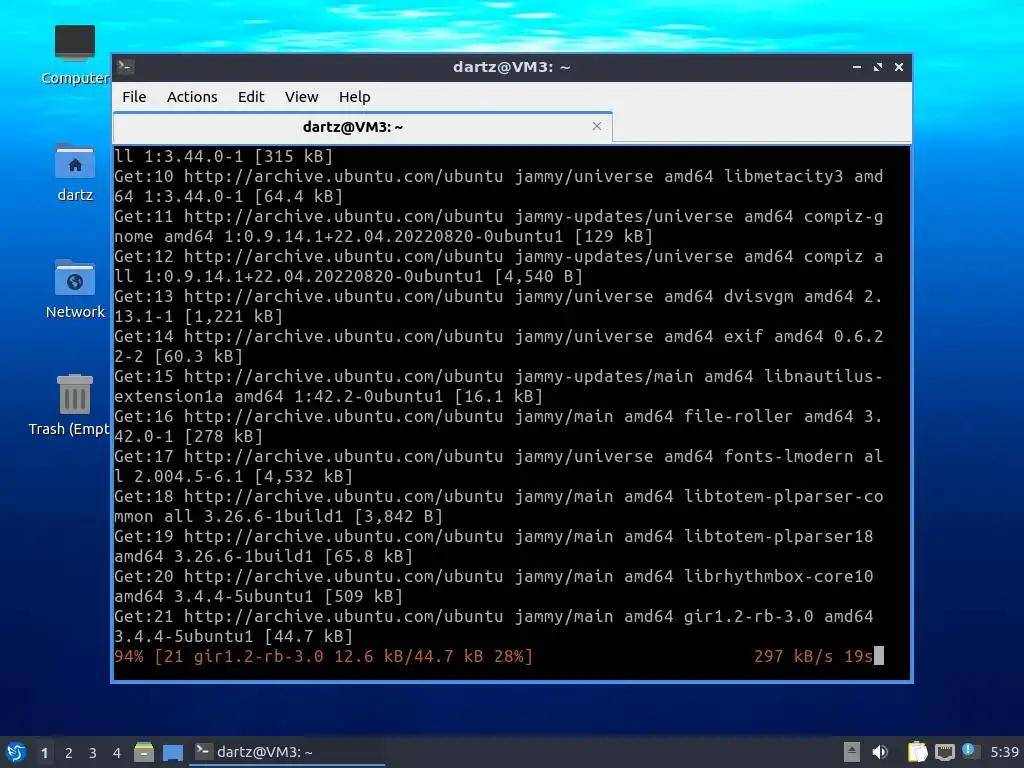Viewport: 1024px width, 768px height.
Task: Click the terminal icon in the title bar
Action: click(x=126, y=67)
